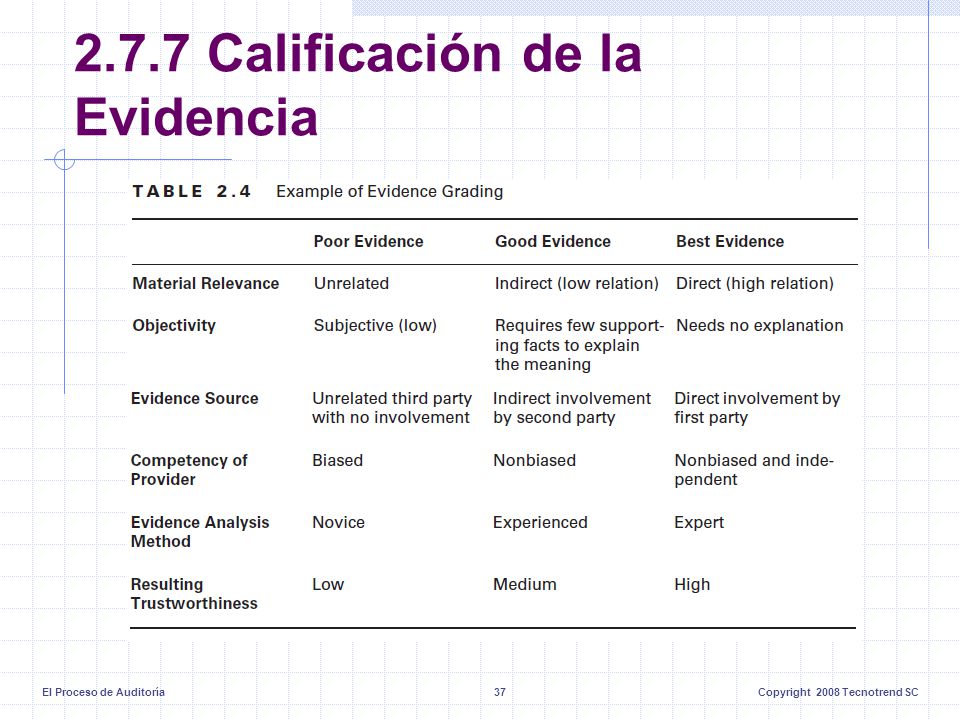The image size is (960, 720).
Task: Click the 'Requires few supporting facts' cell
Action: click(579, 345)
